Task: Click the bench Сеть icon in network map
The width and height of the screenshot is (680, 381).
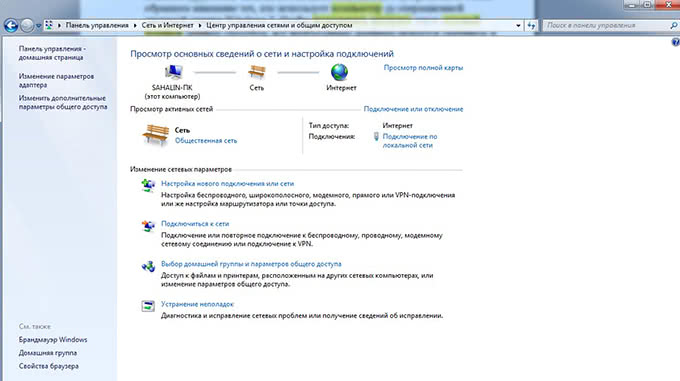Action: pos(256,72)
